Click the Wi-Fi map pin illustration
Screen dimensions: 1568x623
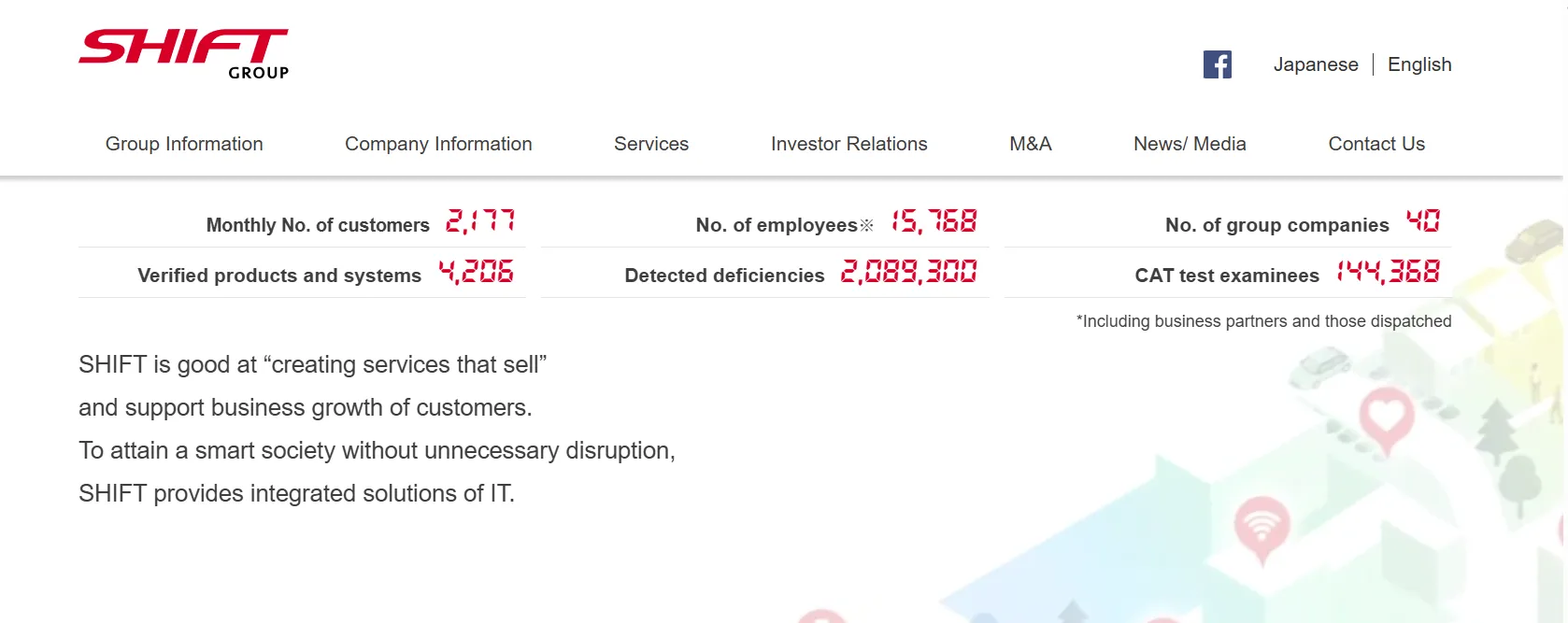tap(1262, 526)
